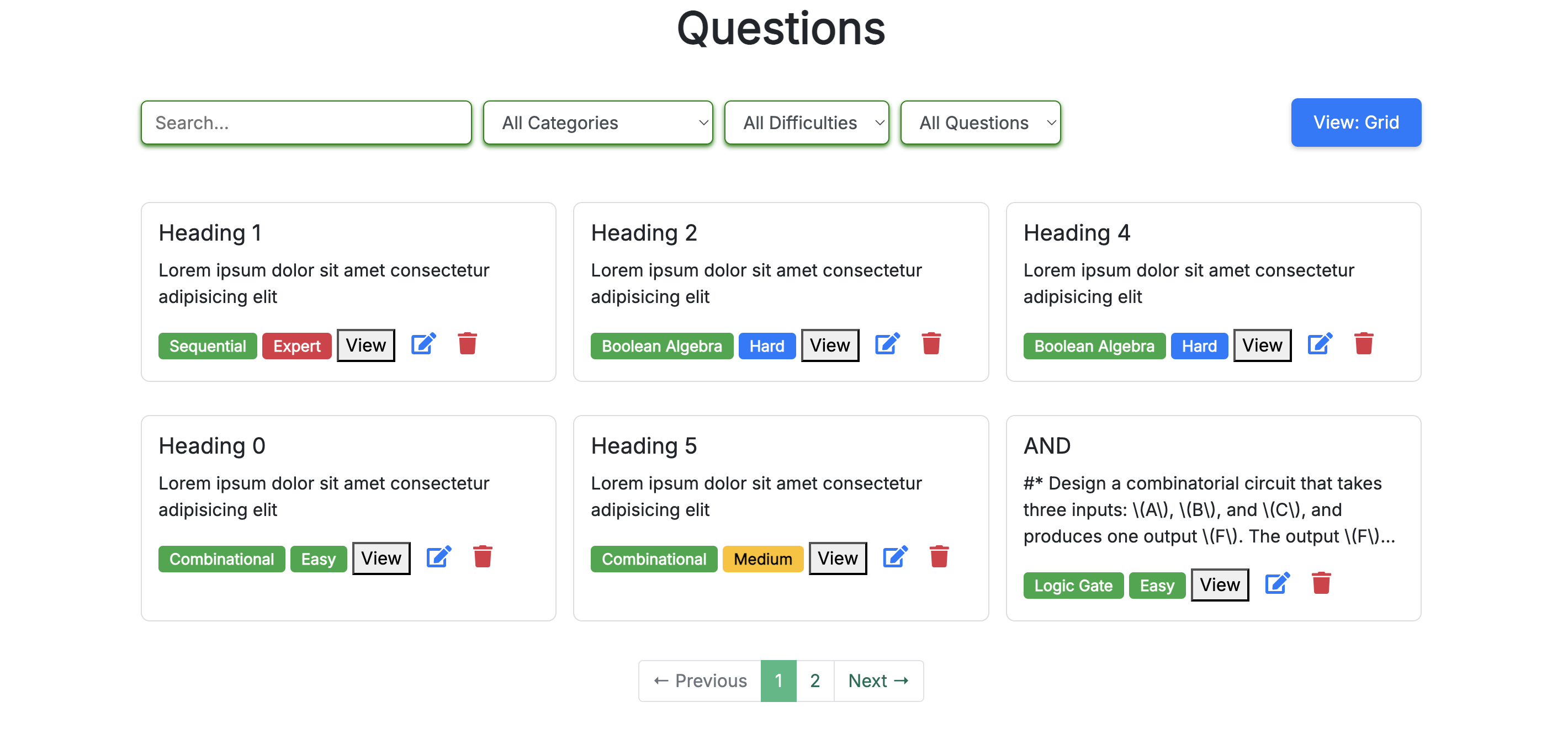
Task: Open the All Questions filter dropdown
Action: click(x=980, y=123)
